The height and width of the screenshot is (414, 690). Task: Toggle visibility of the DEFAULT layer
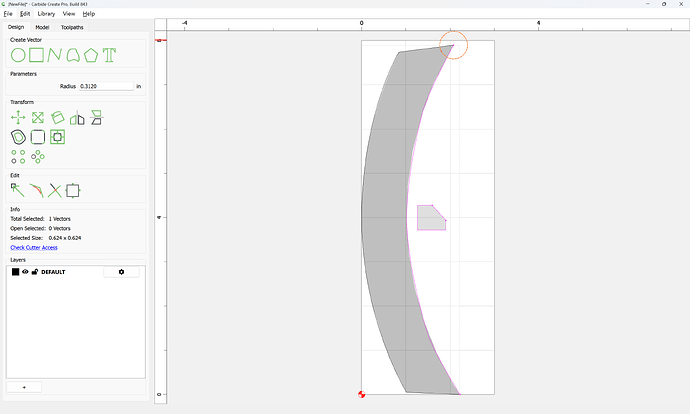25,272
